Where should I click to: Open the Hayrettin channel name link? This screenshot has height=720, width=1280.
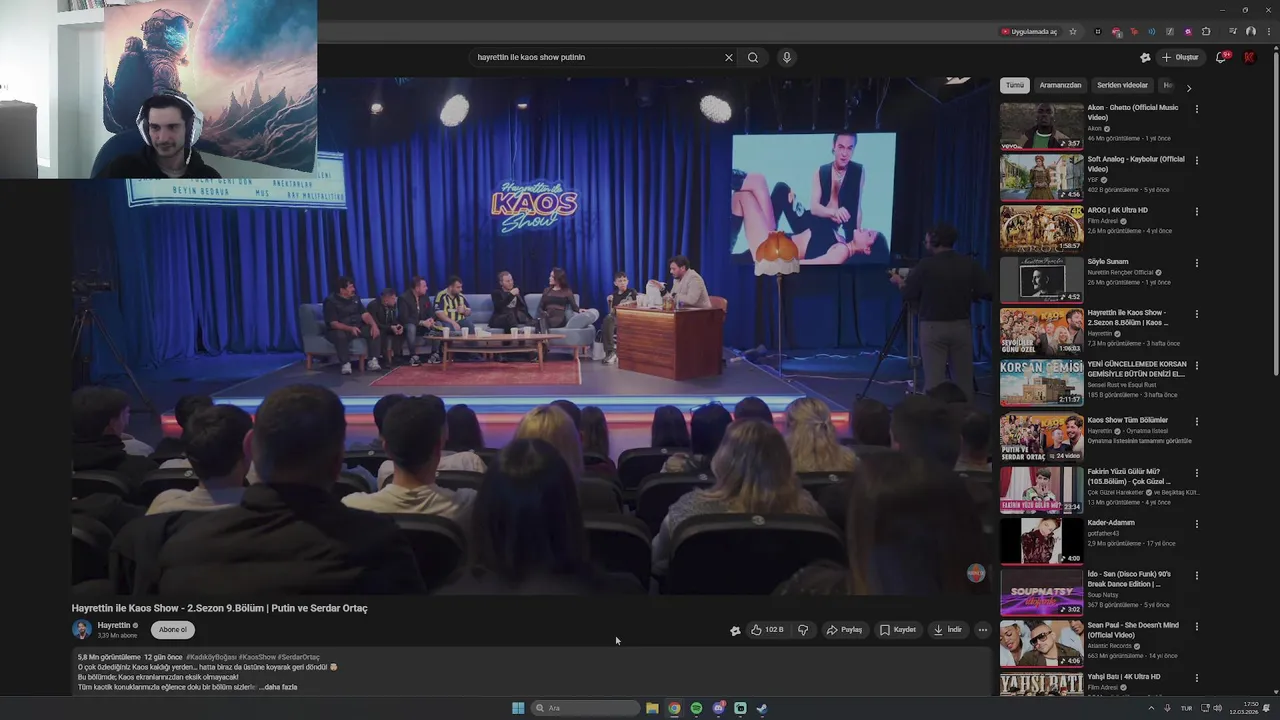tap(114, 625)
